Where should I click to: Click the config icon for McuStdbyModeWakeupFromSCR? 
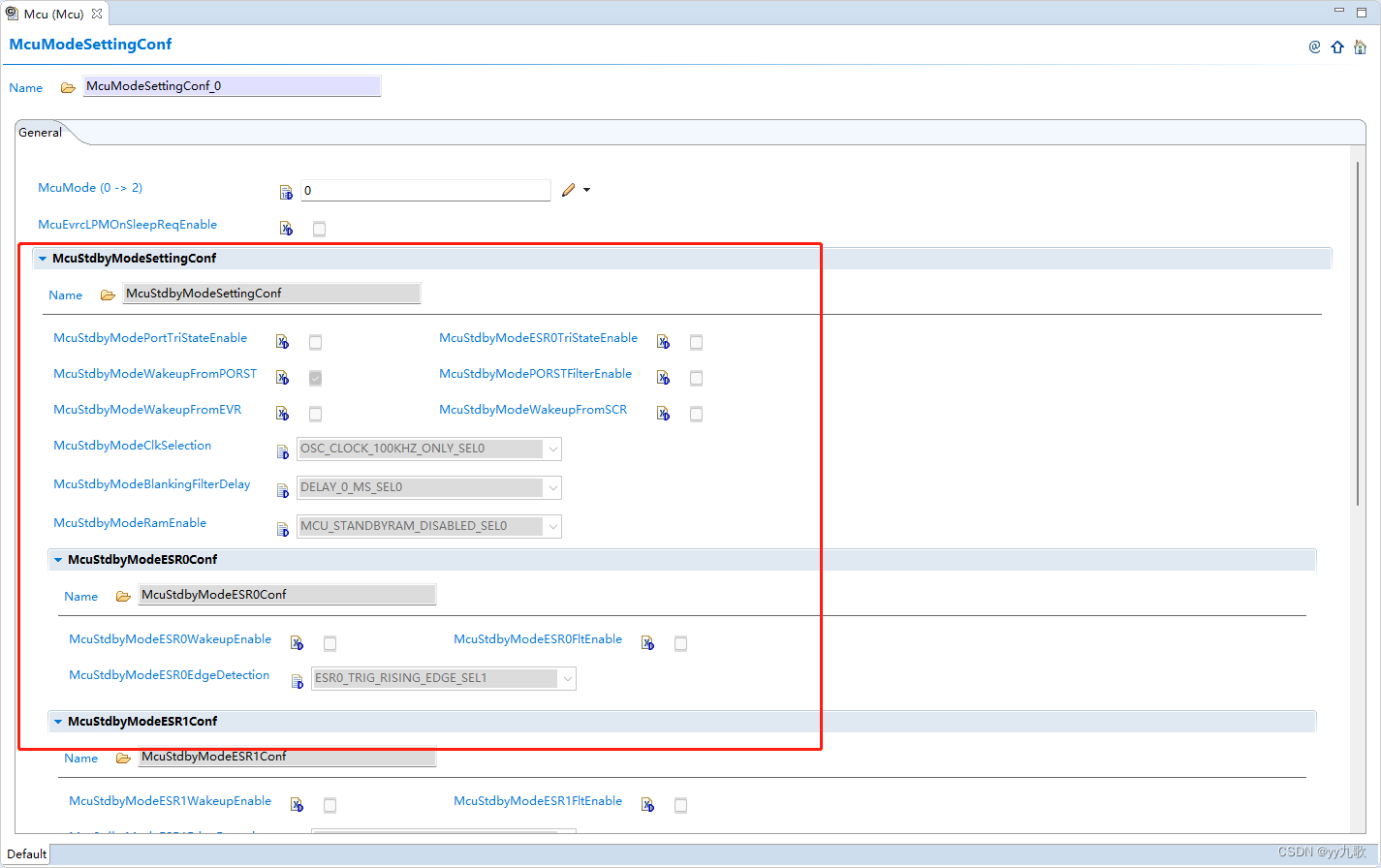663,414
